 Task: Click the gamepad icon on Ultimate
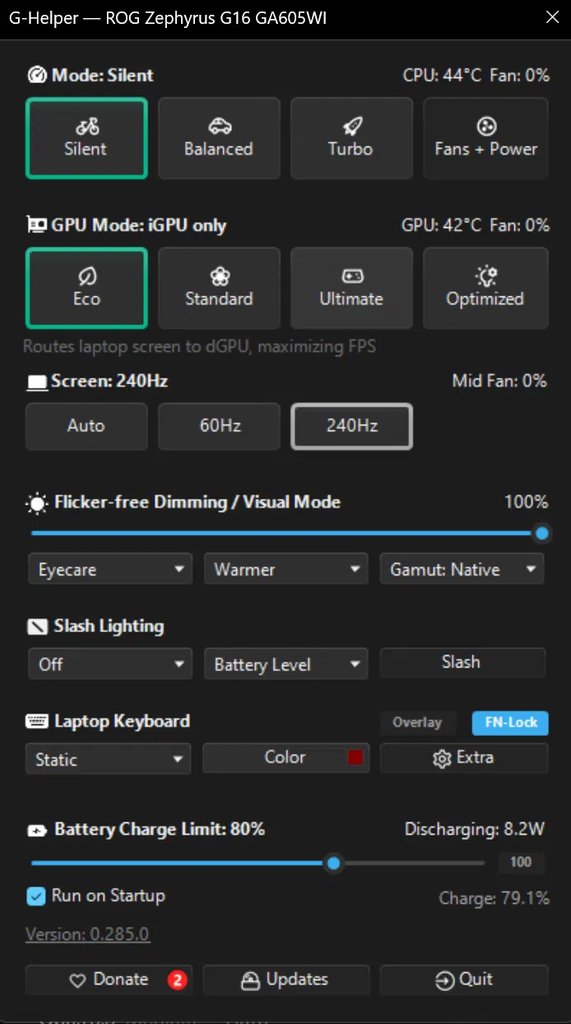point(352,276)
